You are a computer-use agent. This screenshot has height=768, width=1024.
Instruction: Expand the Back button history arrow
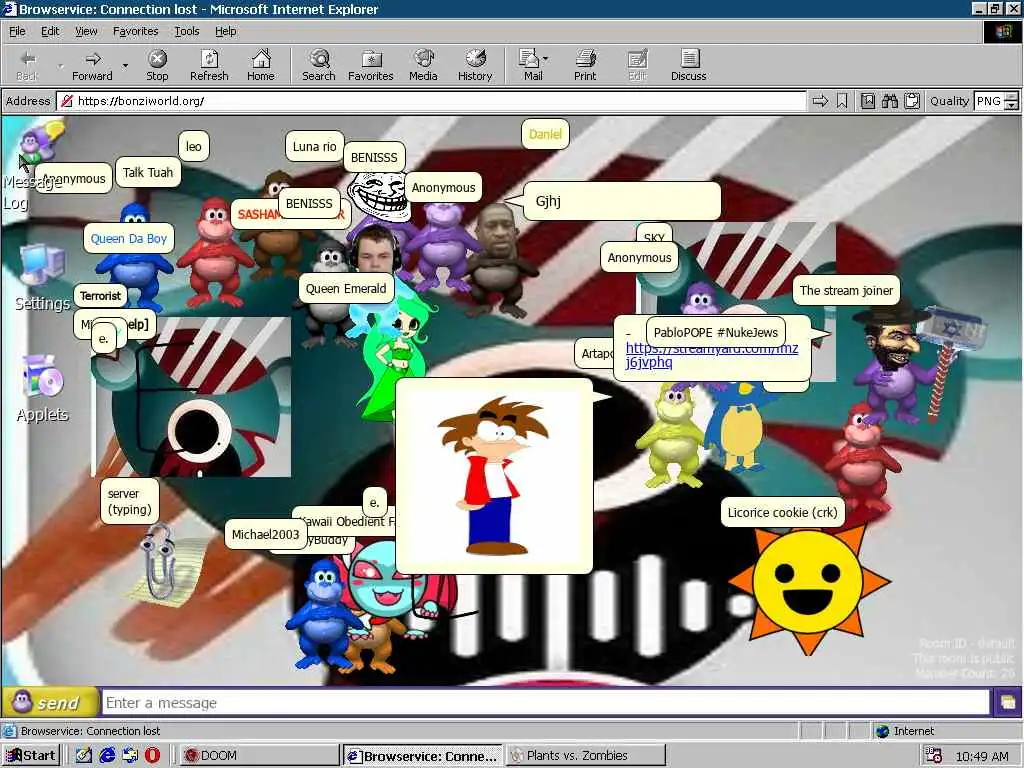click(61, 65)
